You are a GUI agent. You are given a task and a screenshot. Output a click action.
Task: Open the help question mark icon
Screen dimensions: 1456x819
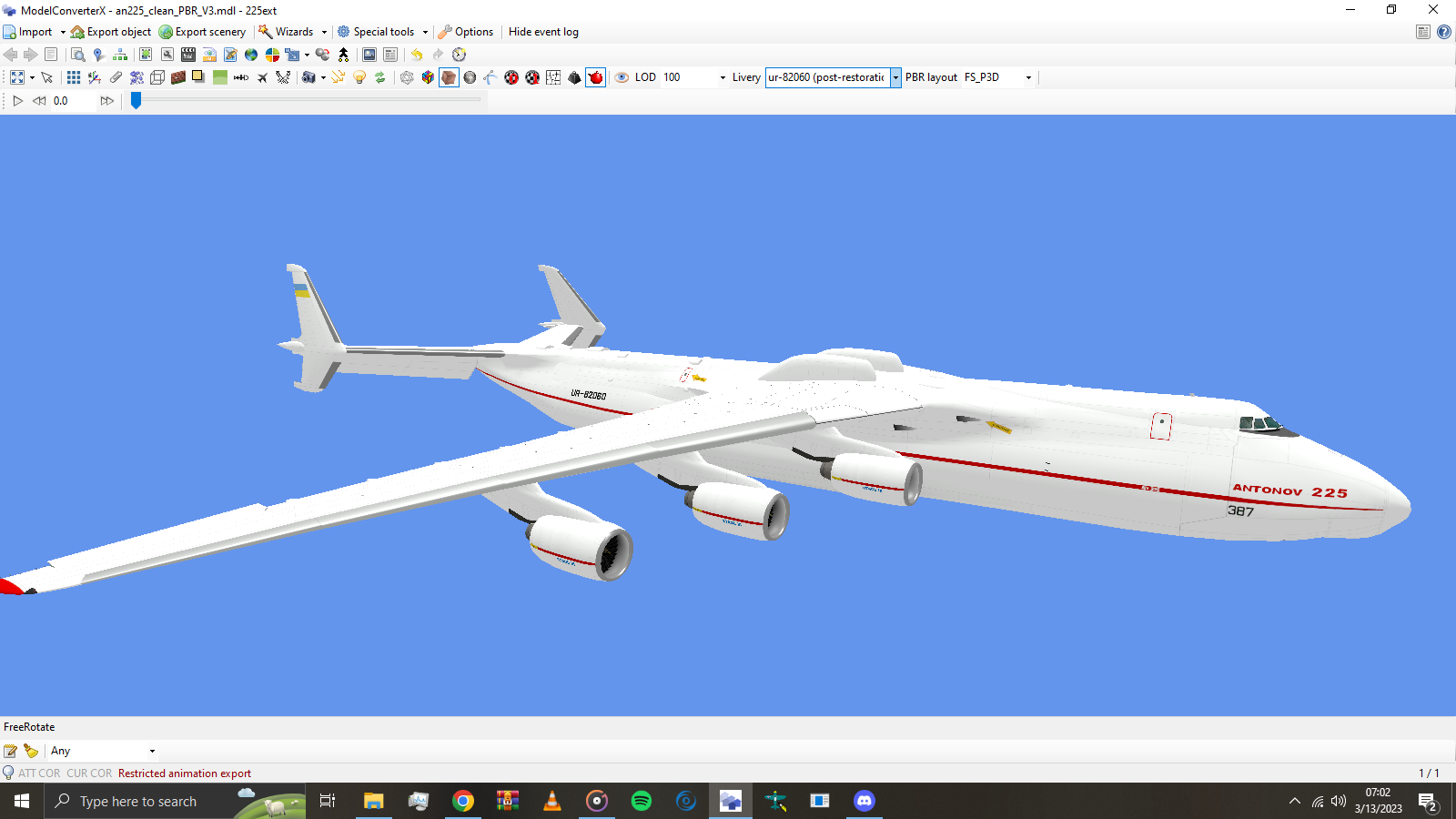[x=1444, y=32]
